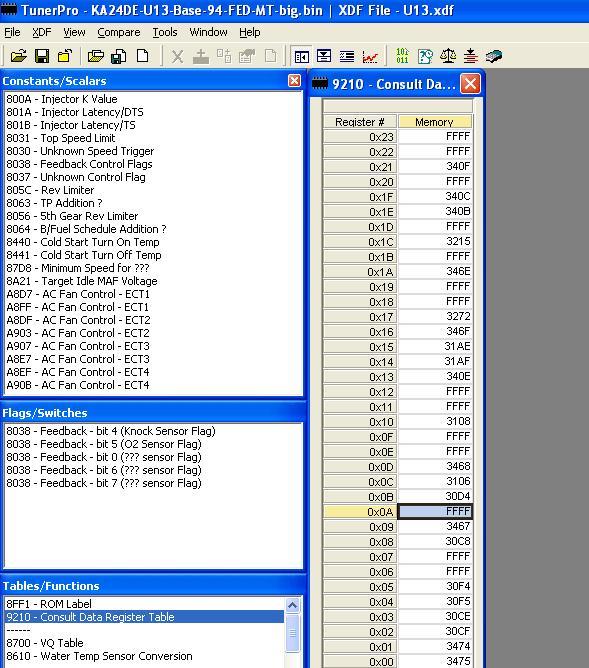Open the item list view icon
This screenshot has height=668, width=589.
(x=347, y=56)
